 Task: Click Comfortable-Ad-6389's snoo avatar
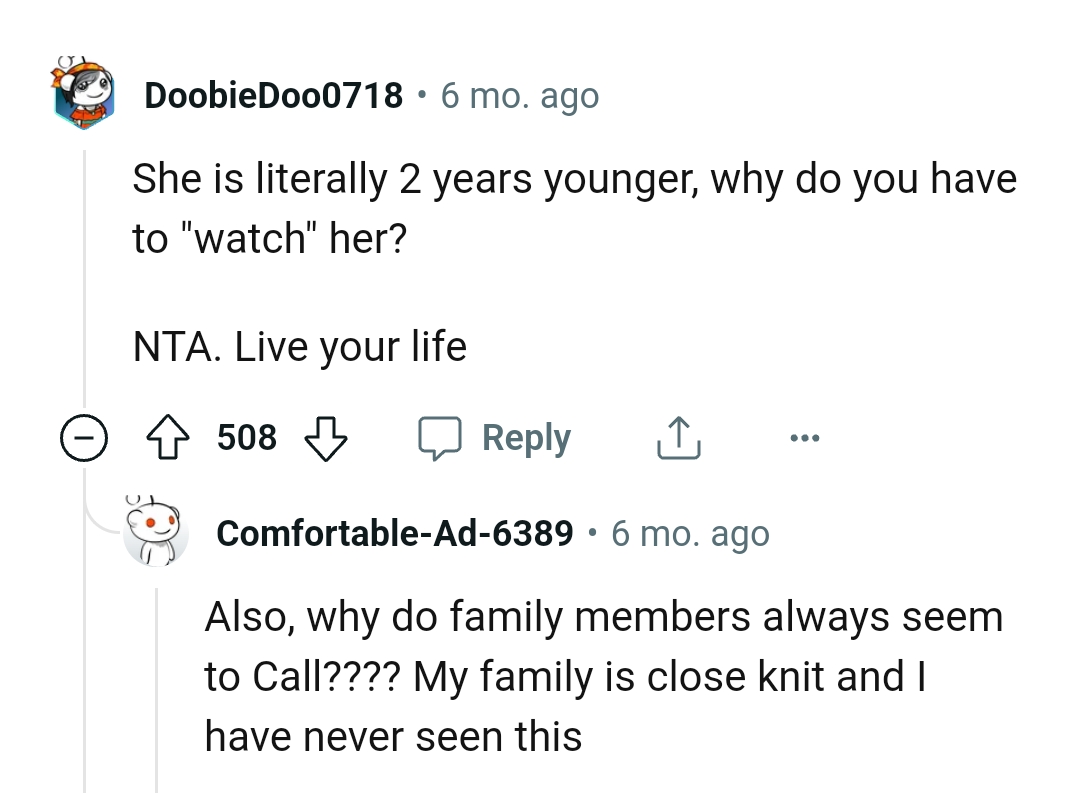click(x=156, y=535)
